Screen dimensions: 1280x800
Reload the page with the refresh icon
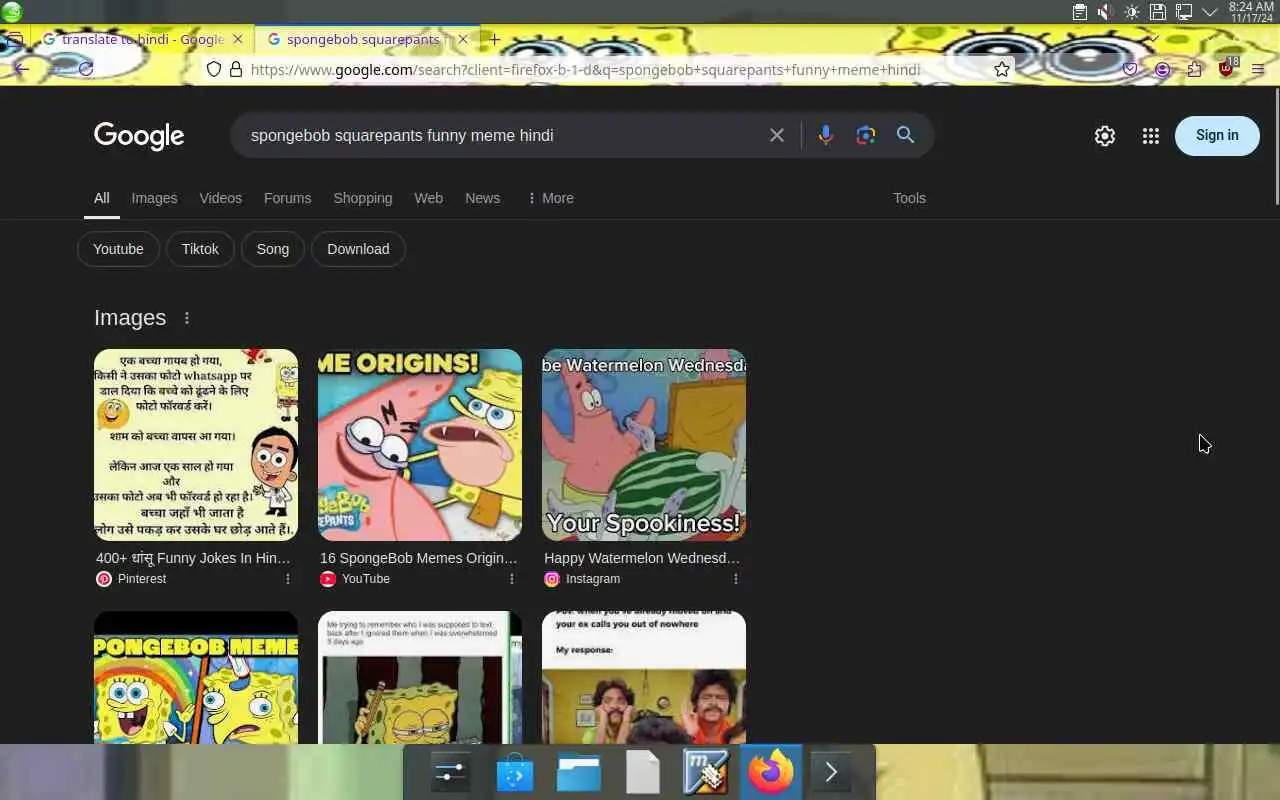point(86,69)
